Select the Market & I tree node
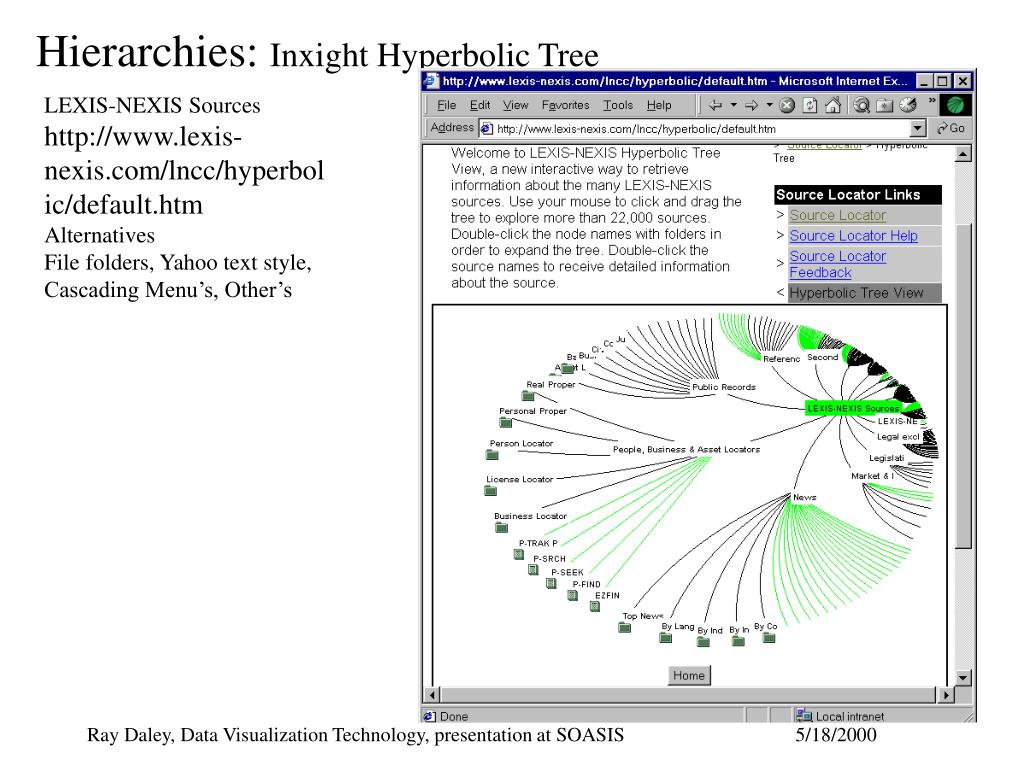 tap(872, 476)
